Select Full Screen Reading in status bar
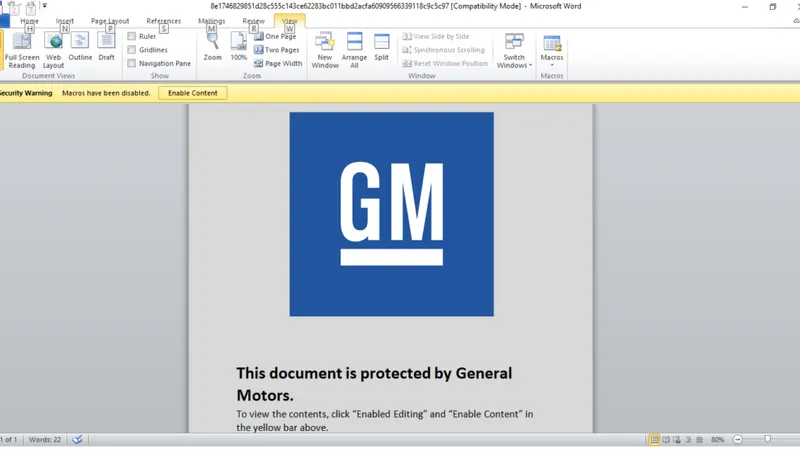This screenshot has height=450, width=800. point(666,439)
